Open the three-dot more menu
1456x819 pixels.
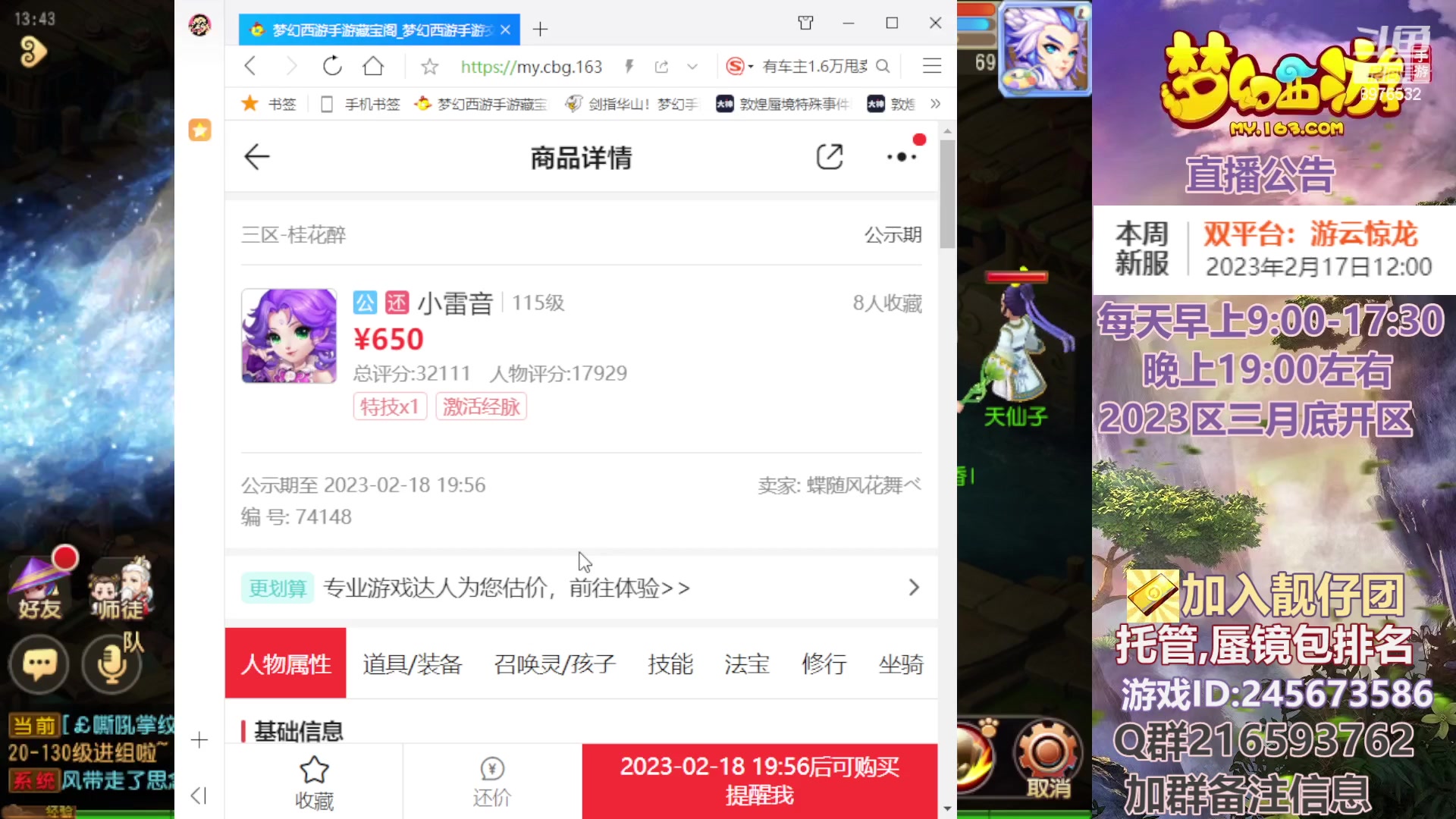pos(902,157)
